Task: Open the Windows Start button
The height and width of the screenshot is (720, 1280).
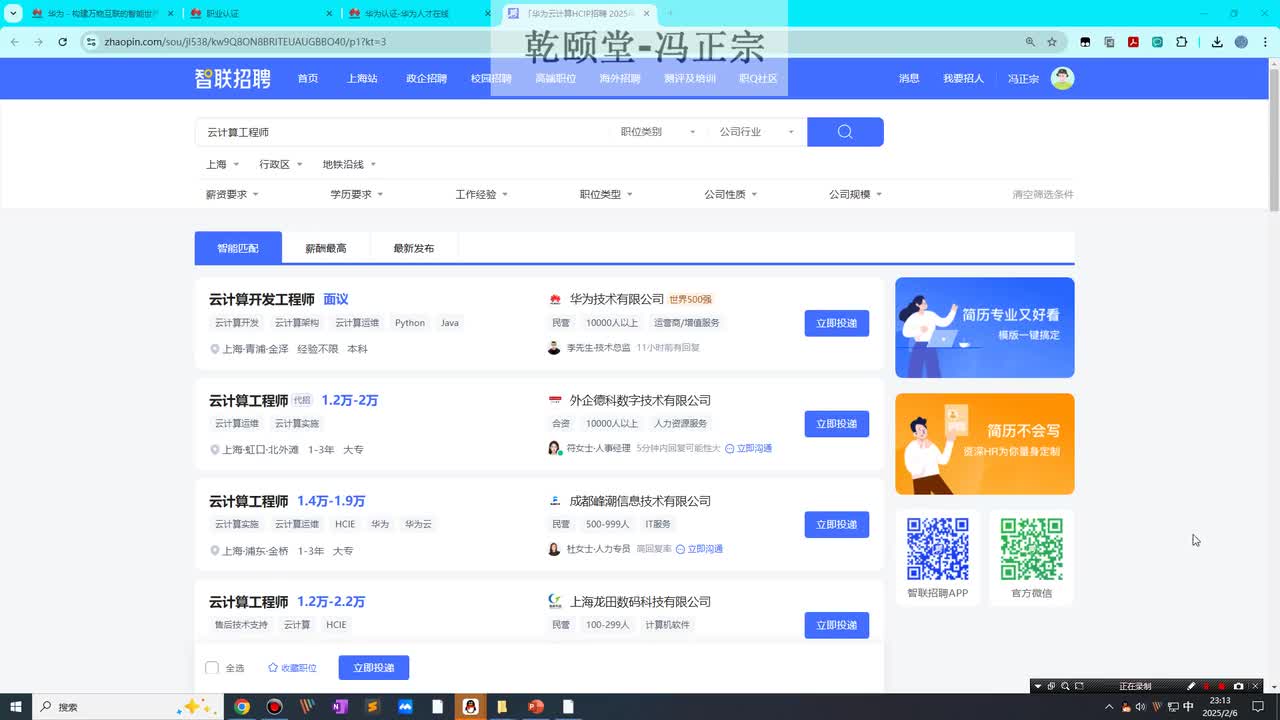Action: coord(15,707)
